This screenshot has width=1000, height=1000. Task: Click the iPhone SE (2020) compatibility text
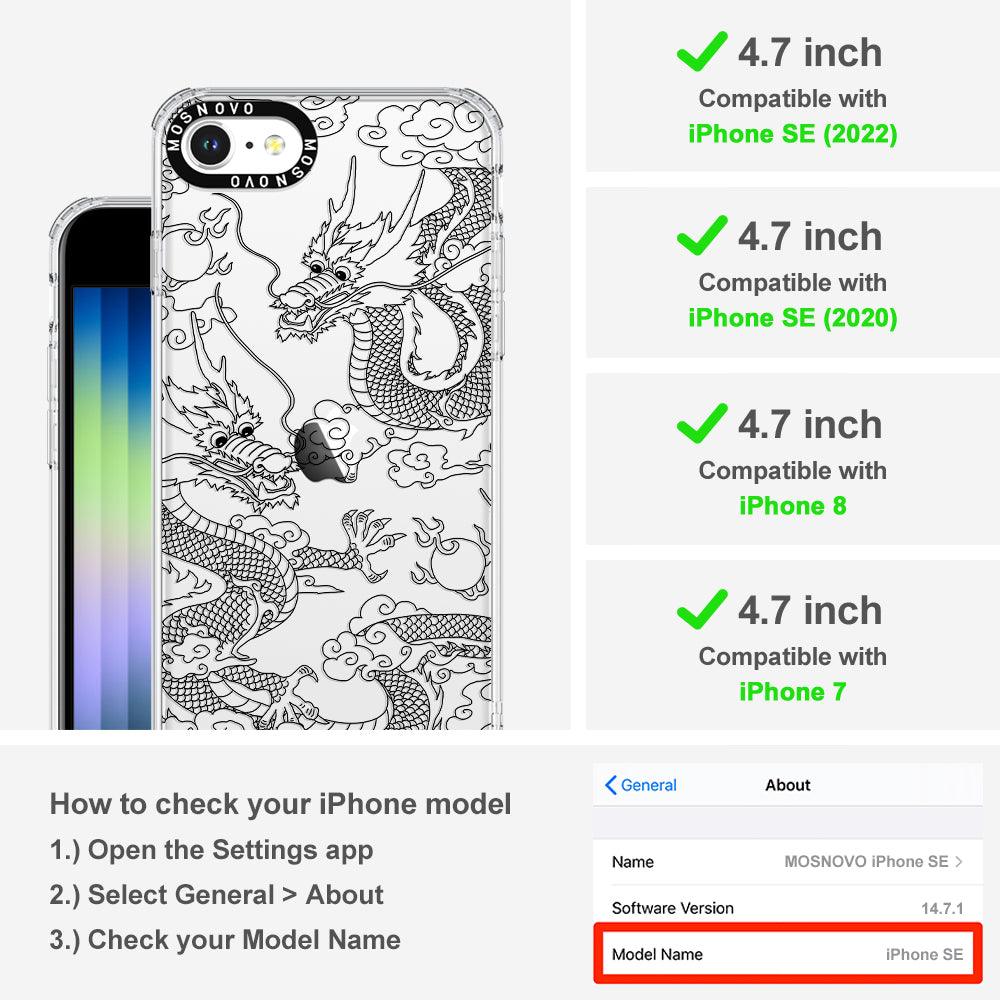[793, 318]
